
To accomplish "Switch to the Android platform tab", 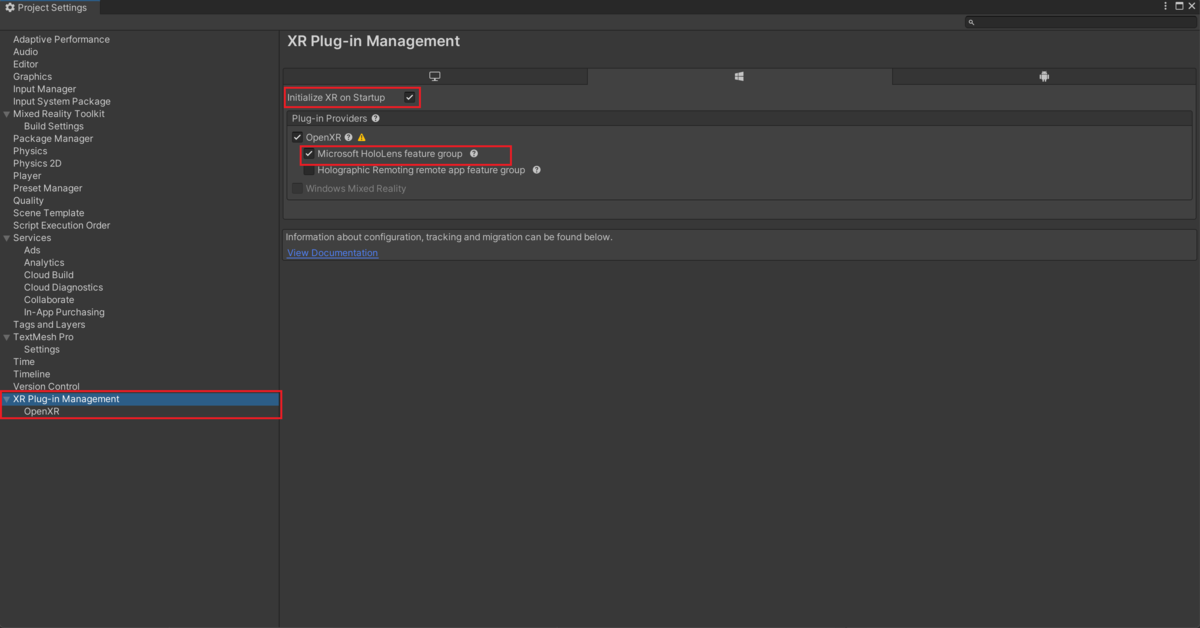I will pyautogui.click(x=1044, y=77).
